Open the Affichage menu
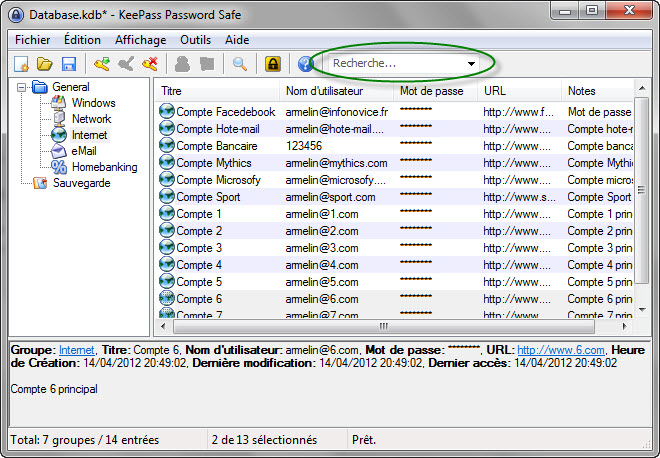 tap(141, 40)
